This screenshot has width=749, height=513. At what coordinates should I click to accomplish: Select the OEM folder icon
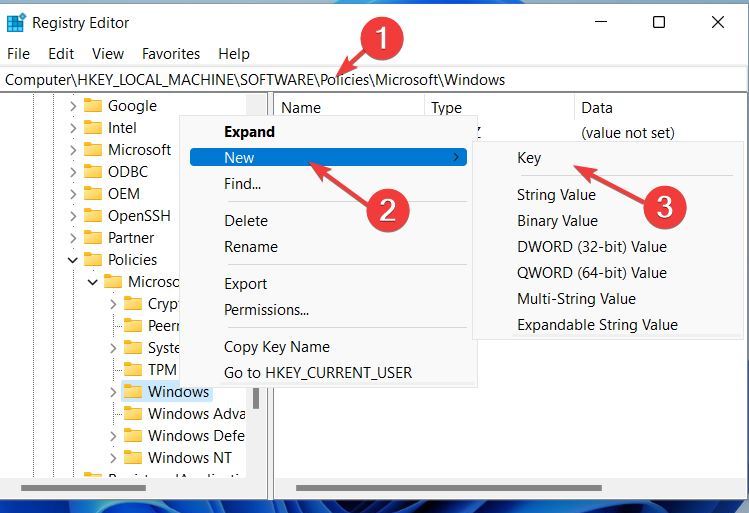93,193
